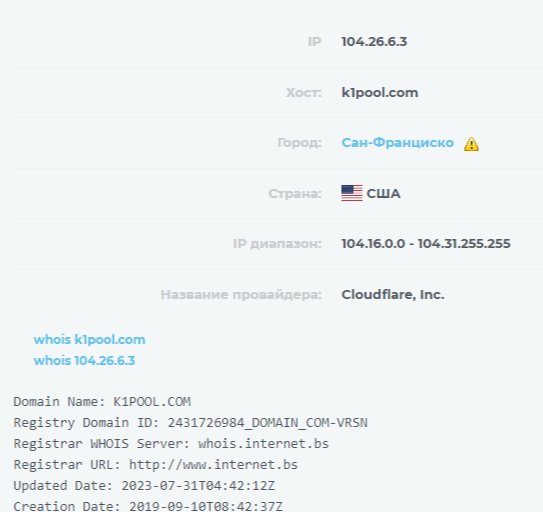Click the IP address value 104.26.6.3
543x512 pixels.
374,42
